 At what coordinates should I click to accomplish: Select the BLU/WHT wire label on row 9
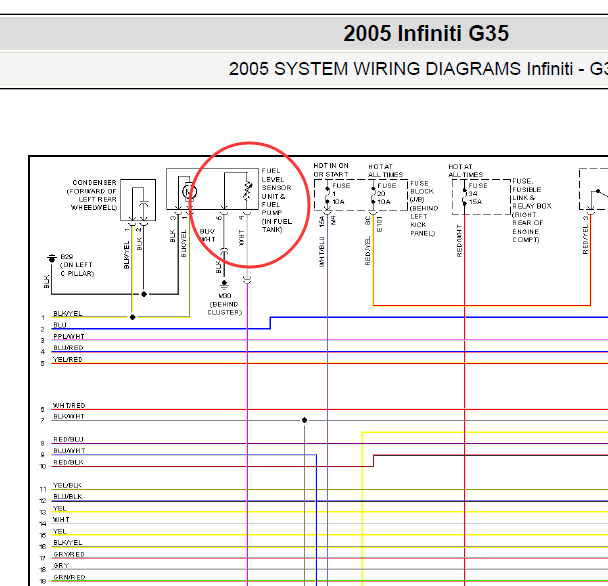[x=69, y=450]
